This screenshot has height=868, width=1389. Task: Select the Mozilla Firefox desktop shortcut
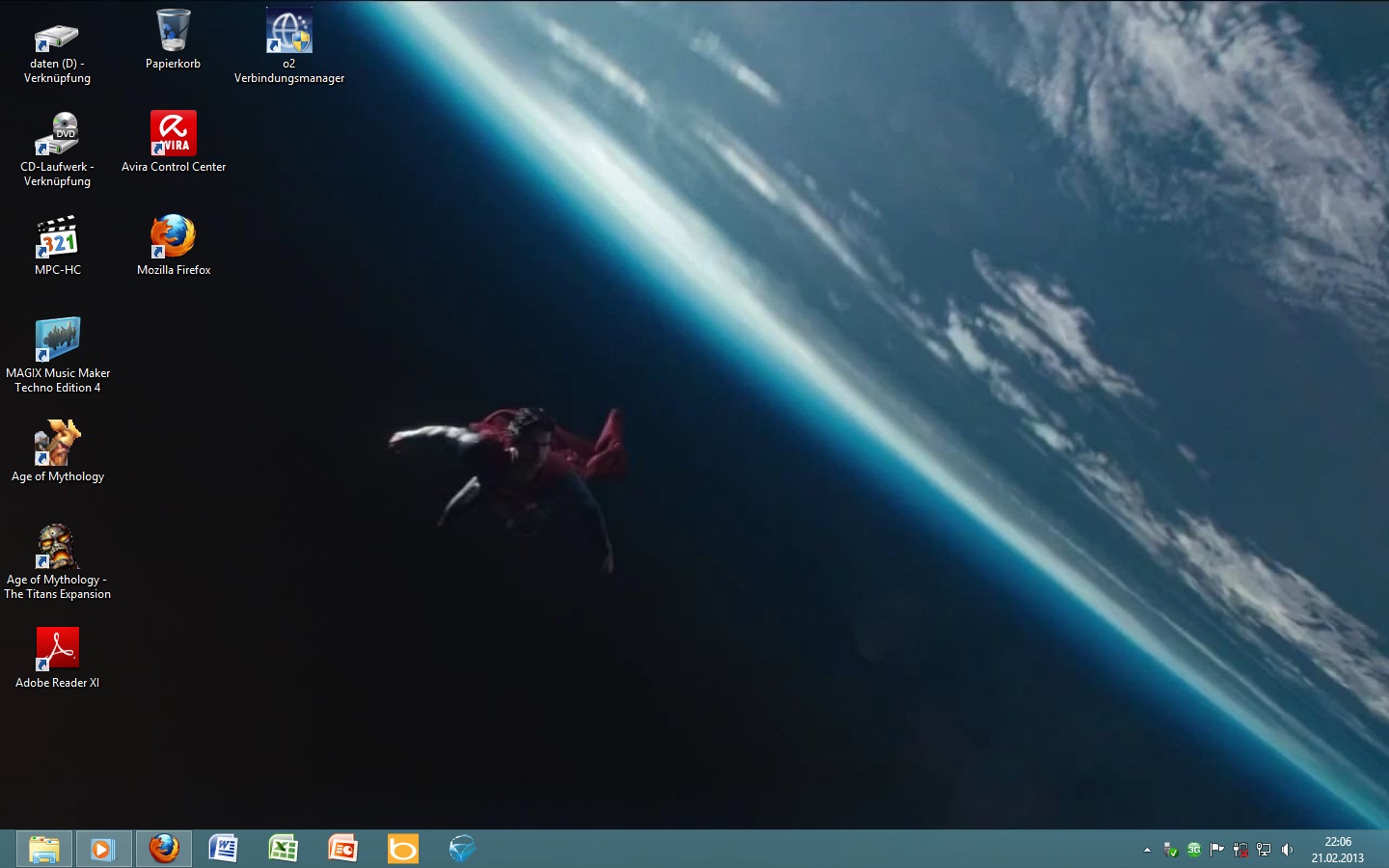click(x=174, y=237)
